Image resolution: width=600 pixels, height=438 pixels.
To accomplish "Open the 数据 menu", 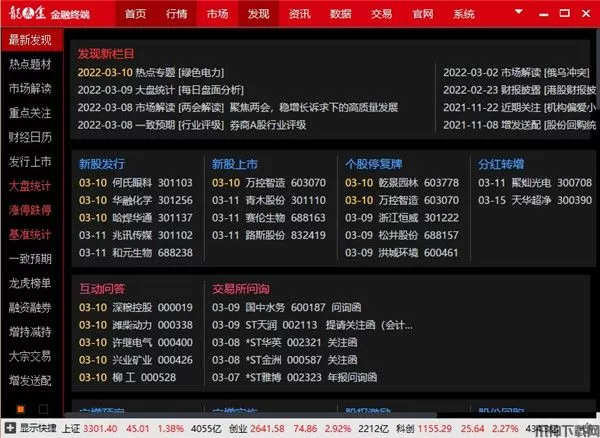I will pyautogui.click(x=340, y=14).
